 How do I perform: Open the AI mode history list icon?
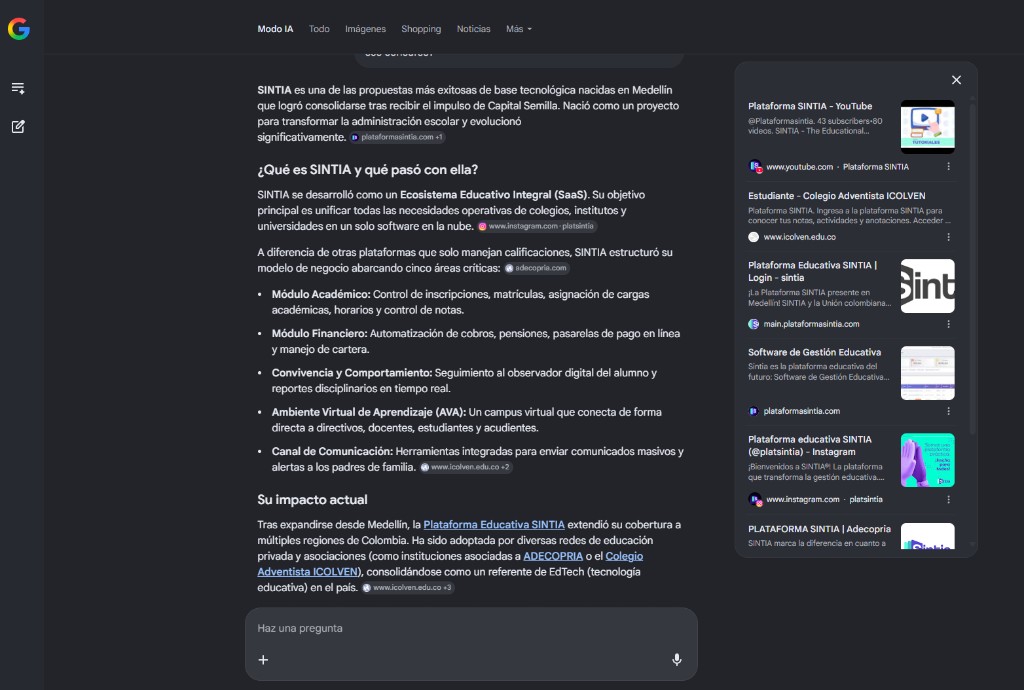pos(18,88)
